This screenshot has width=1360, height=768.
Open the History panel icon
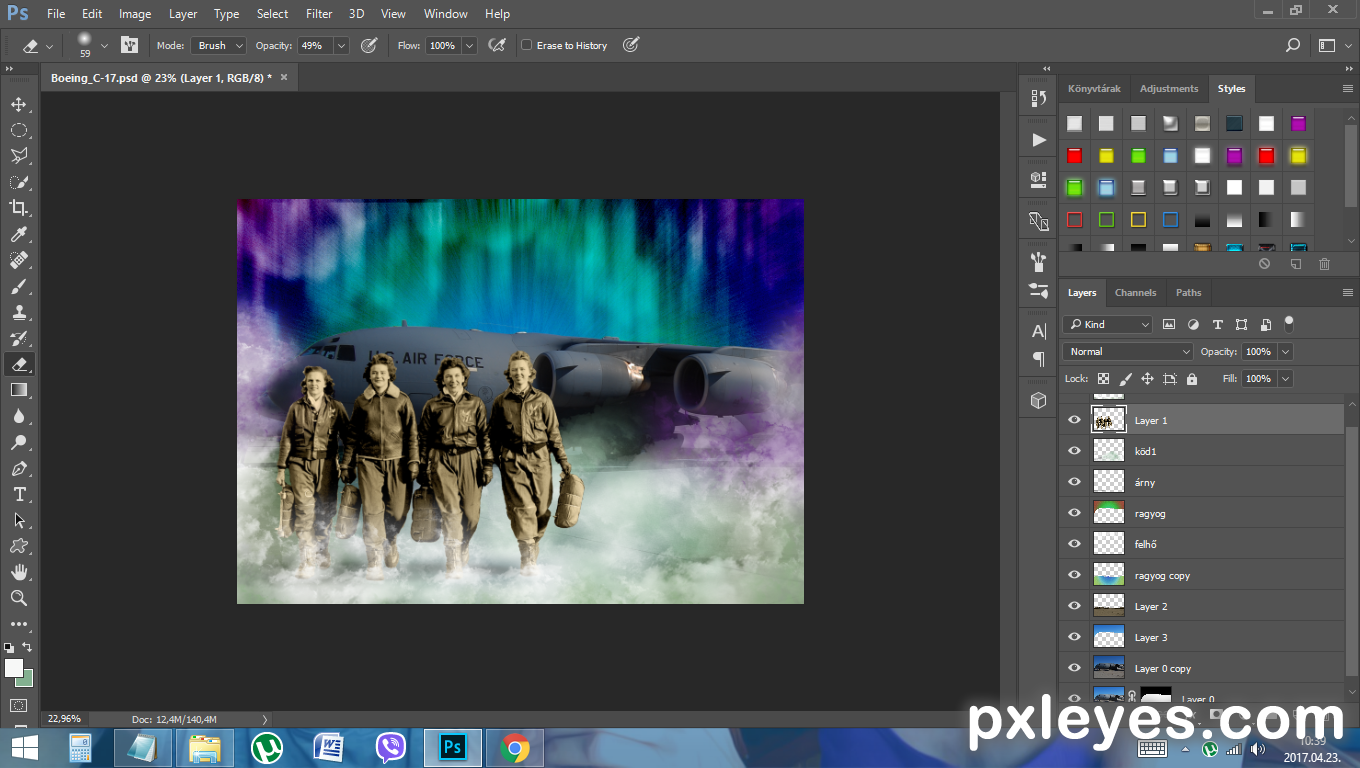(x=1038, y=98)
